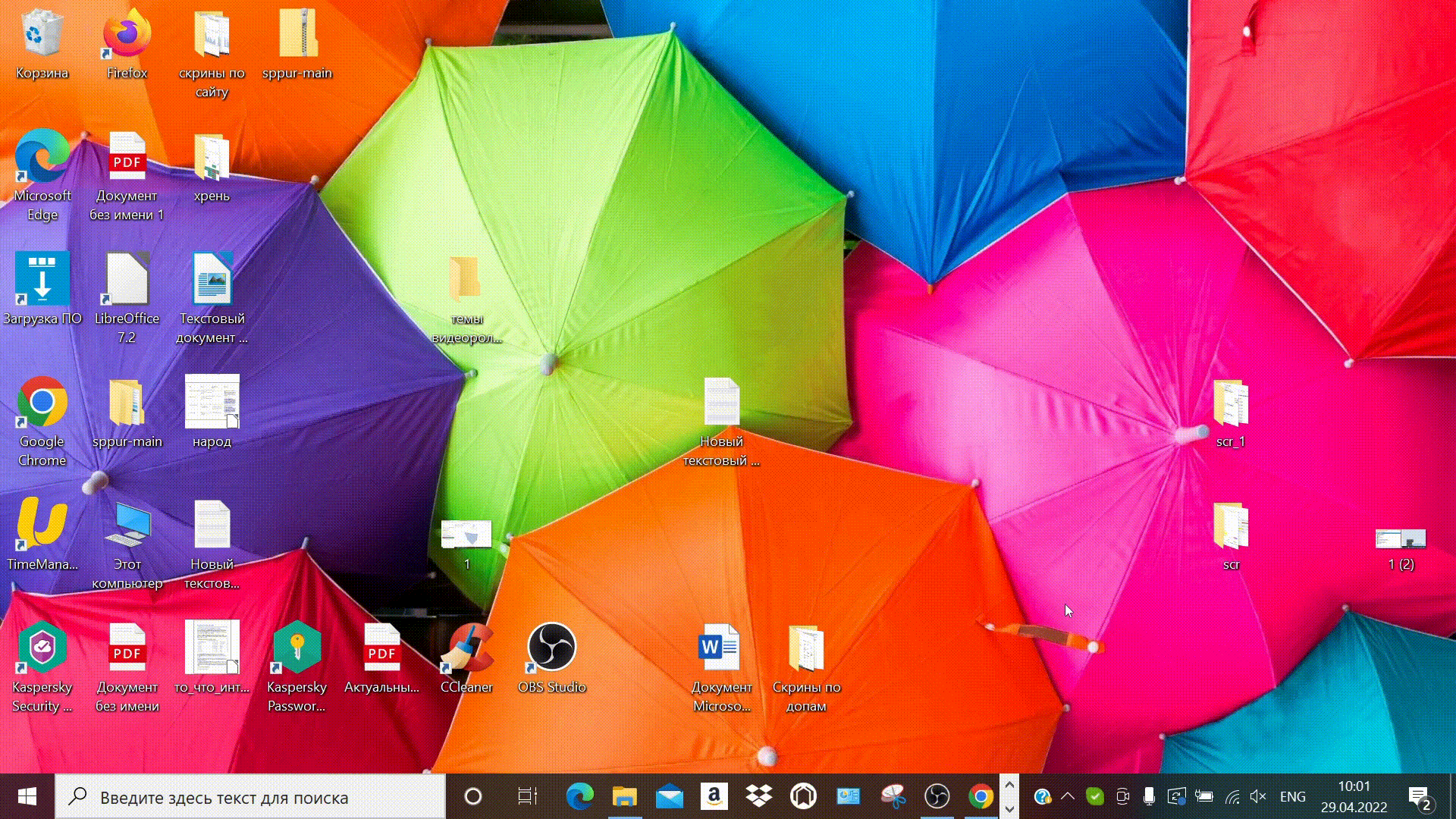Select the Текстовый документ file icon
1456x819 pixels.
tap(212, 299)
